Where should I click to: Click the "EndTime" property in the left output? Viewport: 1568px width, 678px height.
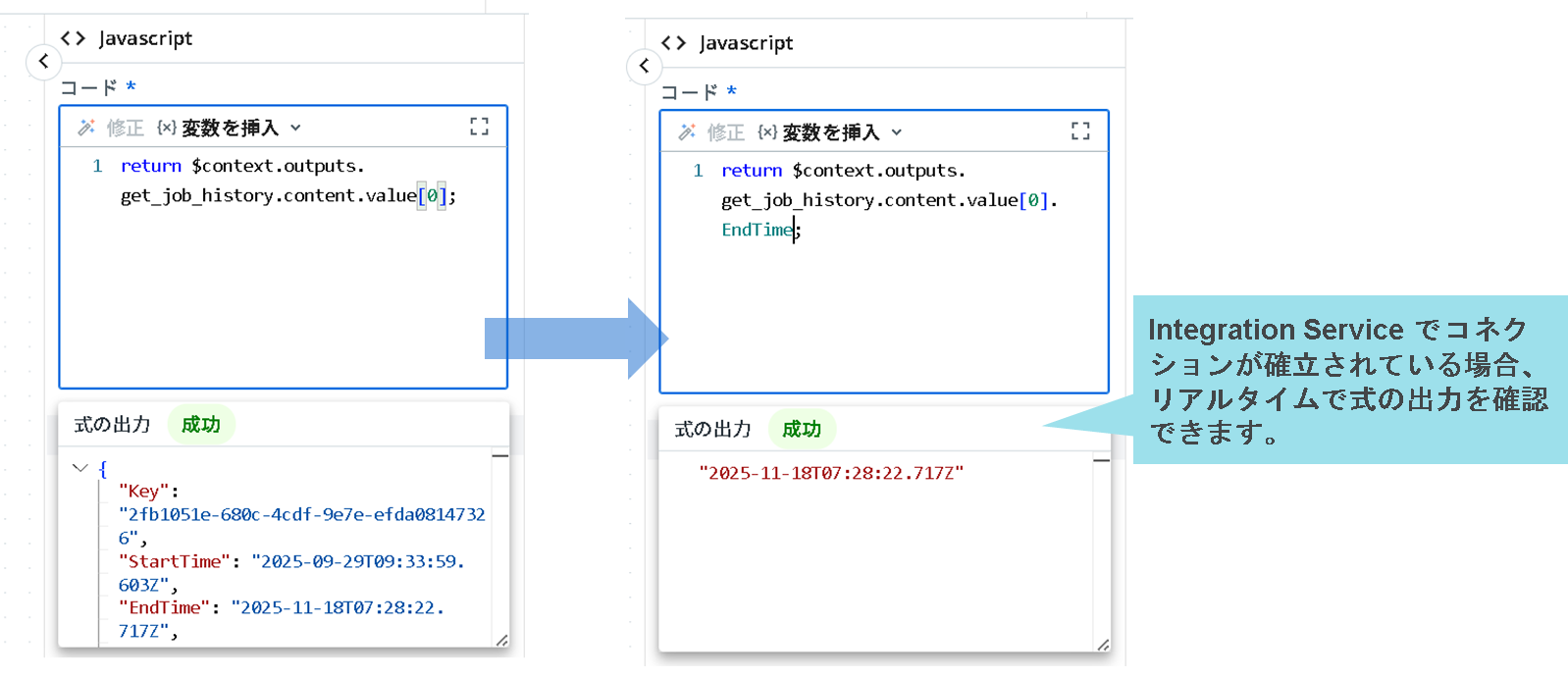click(x=164, y=607)
